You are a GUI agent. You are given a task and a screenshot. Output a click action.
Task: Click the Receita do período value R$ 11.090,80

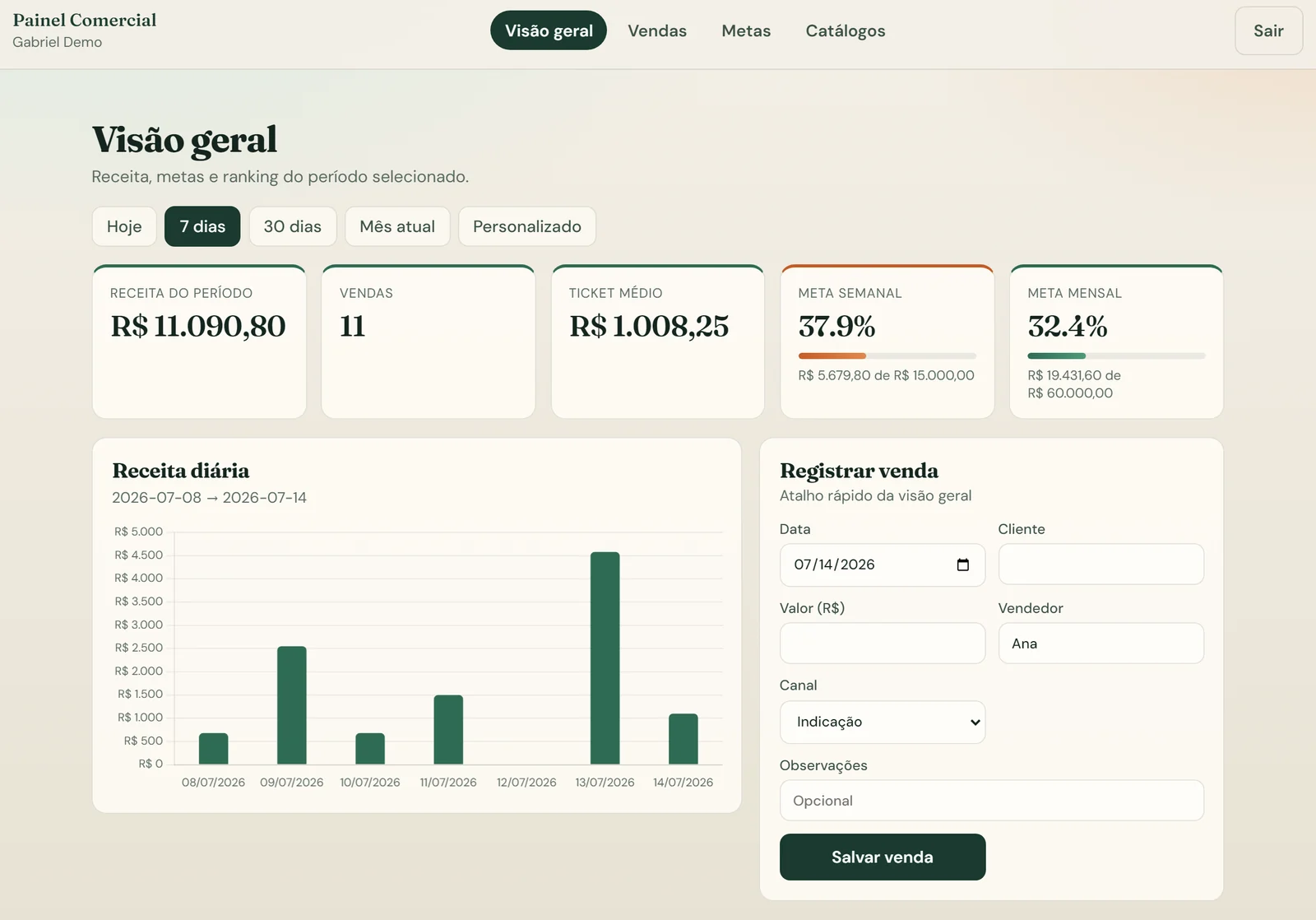pyautogui.click(x=198, y=326)
